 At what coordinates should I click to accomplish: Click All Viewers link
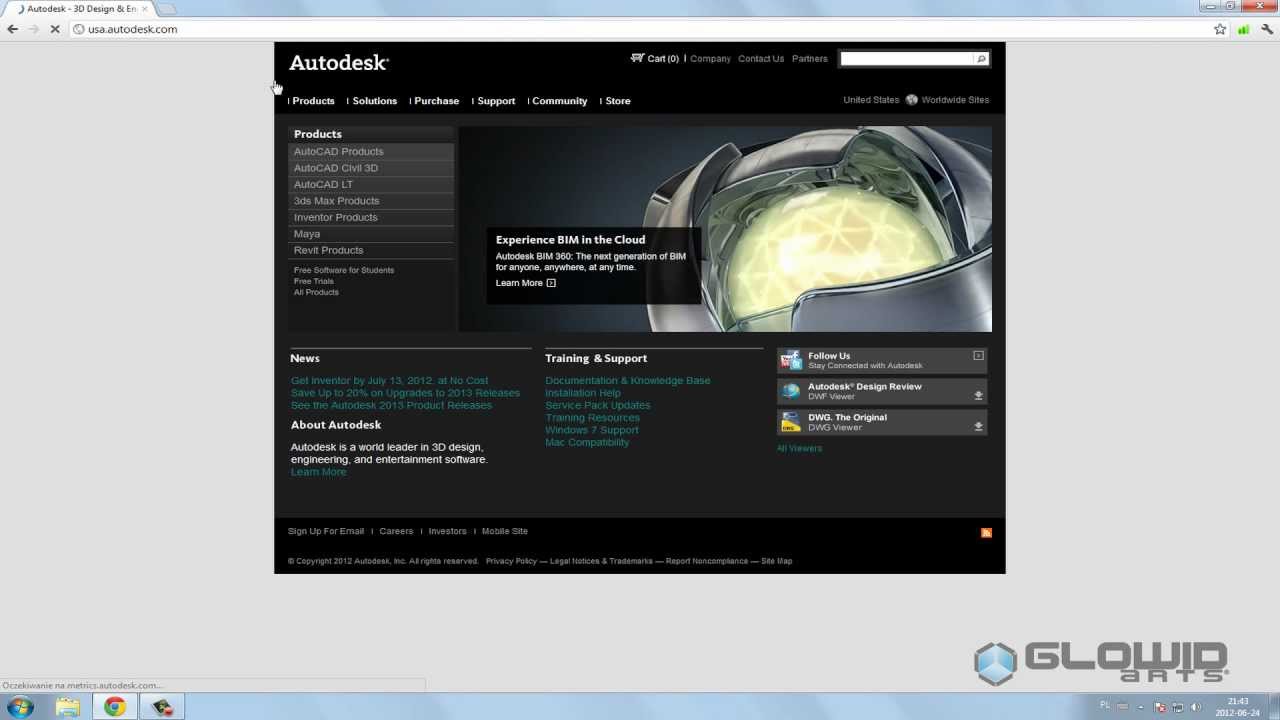click(x=799, y=448)
